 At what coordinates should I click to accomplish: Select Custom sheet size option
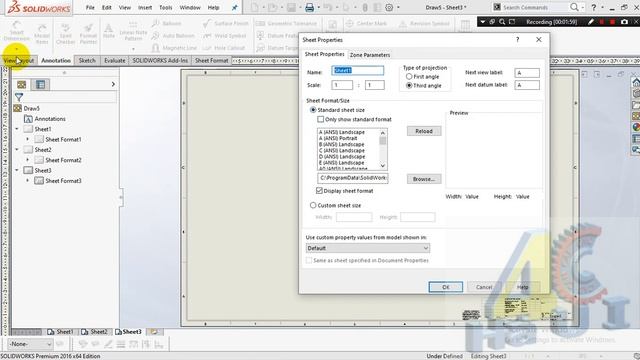[x=313, y=205]
